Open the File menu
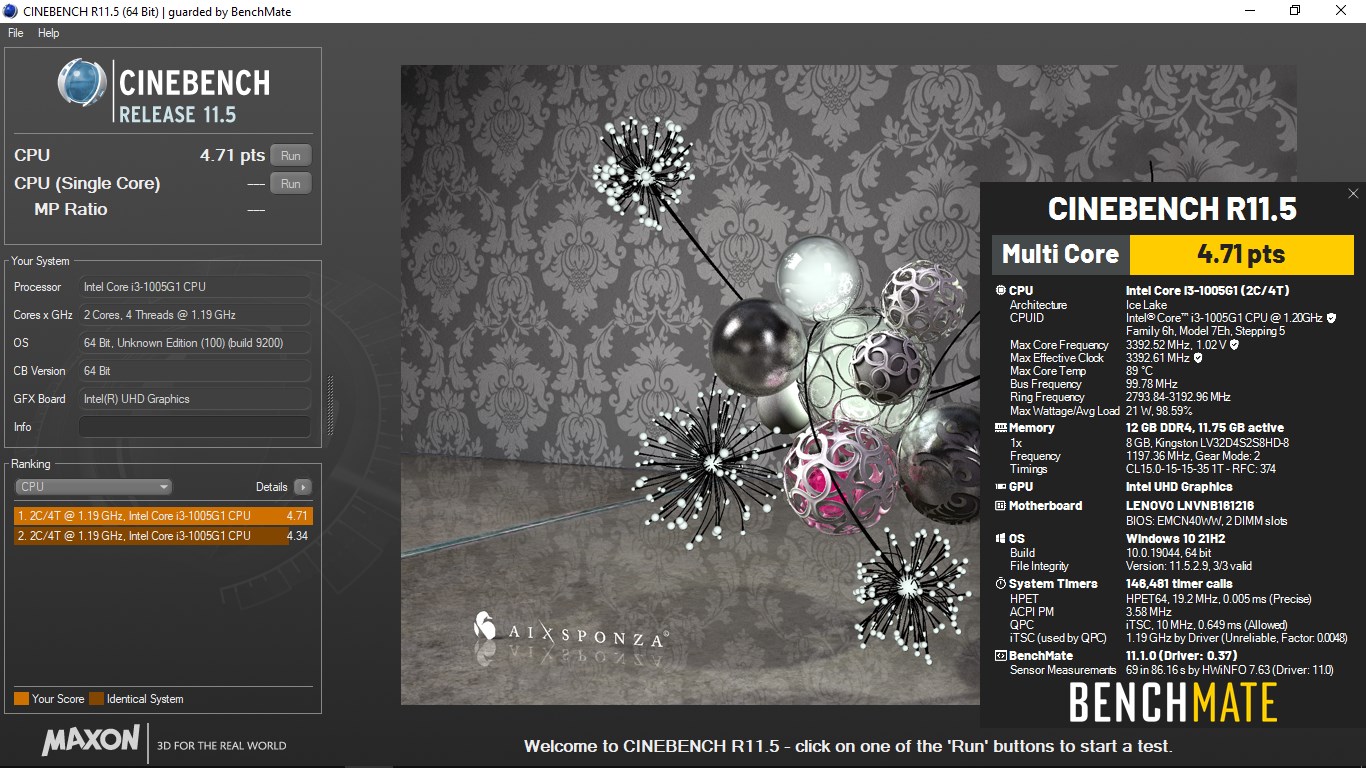 [15, 33]
